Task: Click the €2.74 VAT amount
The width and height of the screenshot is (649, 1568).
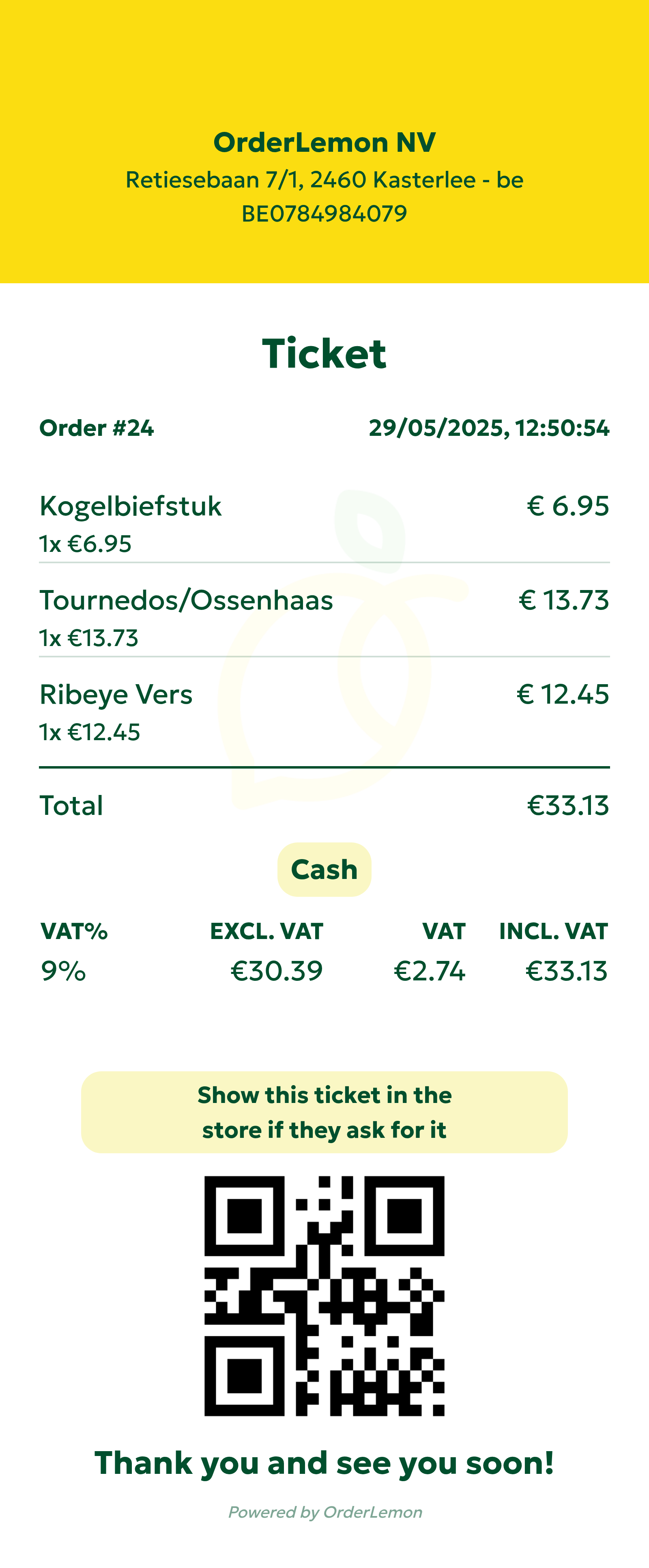Action: pos(430,971)
